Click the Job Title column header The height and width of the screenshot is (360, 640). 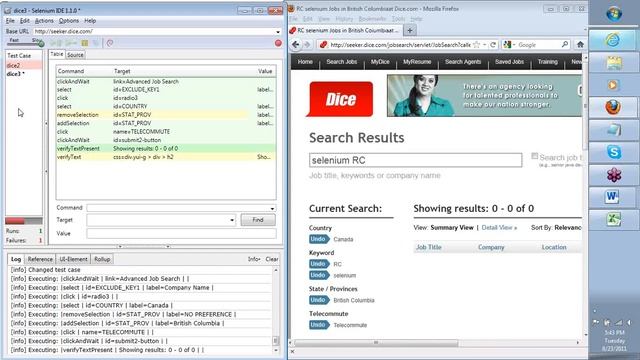click(x=429, y=247)
